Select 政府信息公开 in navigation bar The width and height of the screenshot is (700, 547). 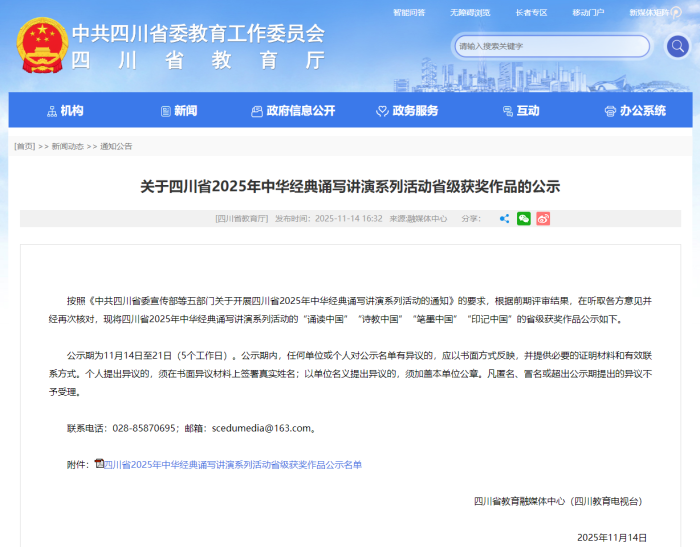(x=293, y=111)
